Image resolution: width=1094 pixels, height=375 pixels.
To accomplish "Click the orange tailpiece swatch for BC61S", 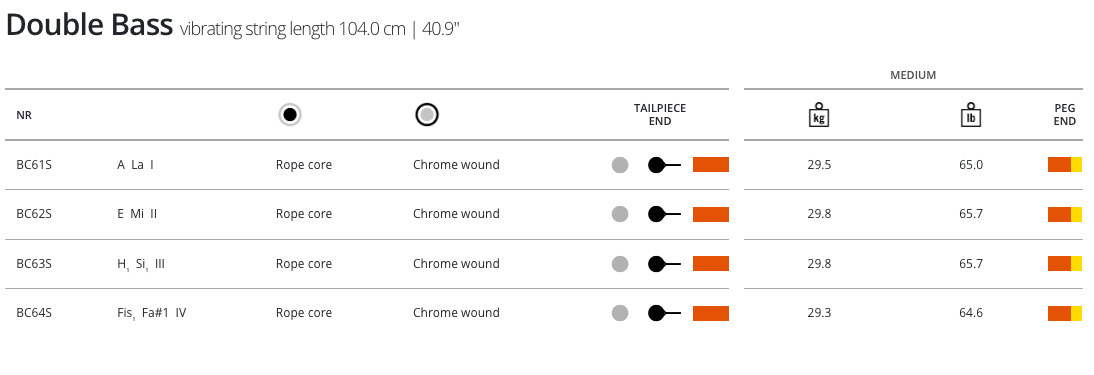I will pyautogui.click(x=711, y=165).
